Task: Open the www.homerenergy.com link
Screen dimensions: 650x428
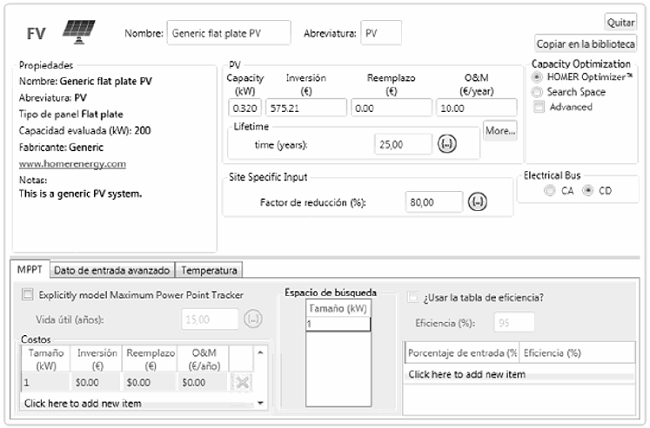Action: click(73, 163)
